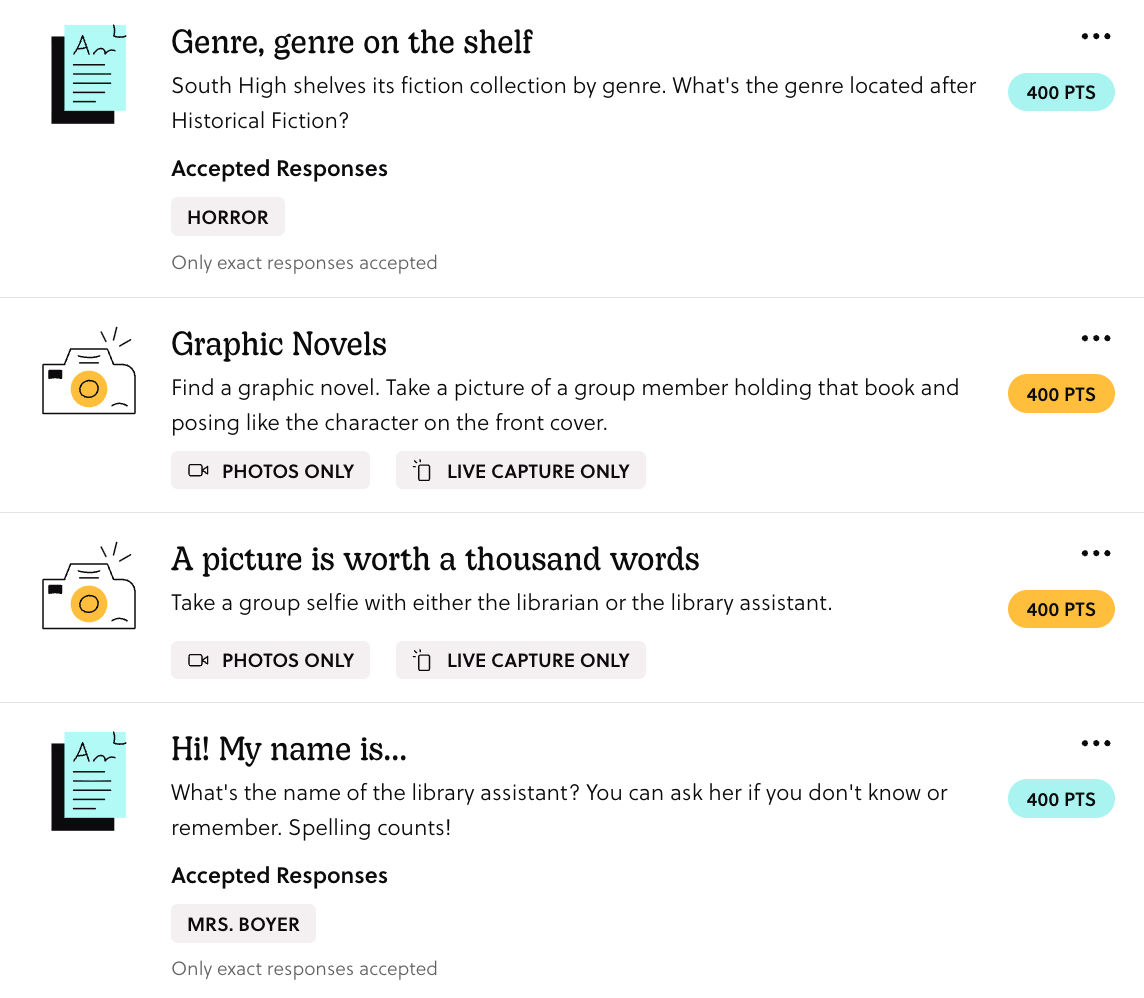Click the 400 PTS badge on the Graphic Novels mission
Screen dimensions: 1144x998
(1061, 393)
